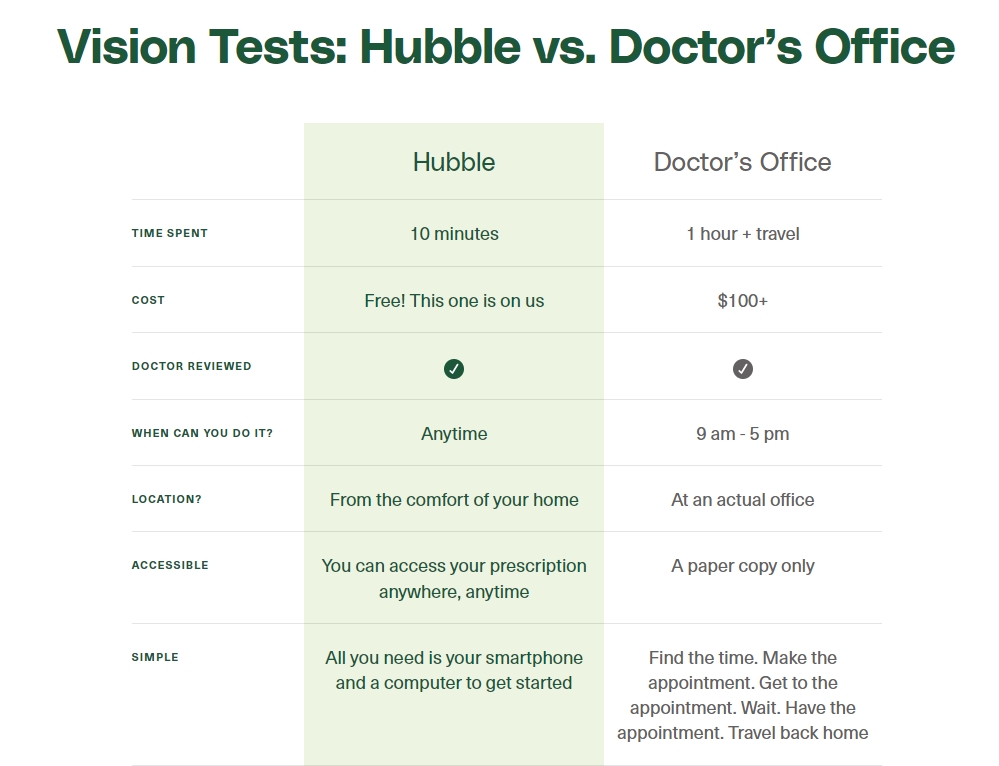
Task: Click 'From the comfort of your home'
Action: pyautogui.click(x=454, y=500)
